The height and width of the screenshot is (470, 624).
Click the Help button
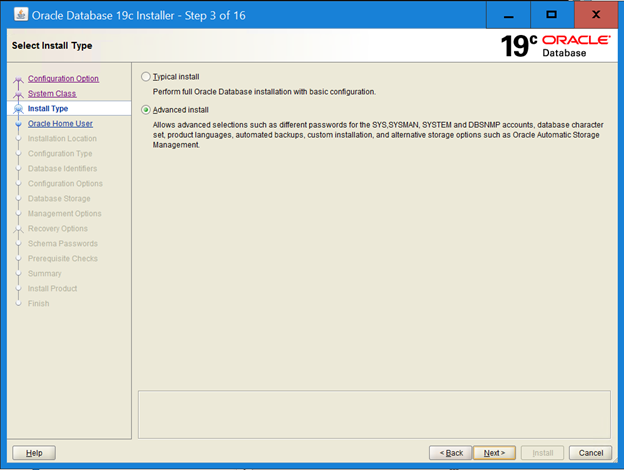point(34,453)
